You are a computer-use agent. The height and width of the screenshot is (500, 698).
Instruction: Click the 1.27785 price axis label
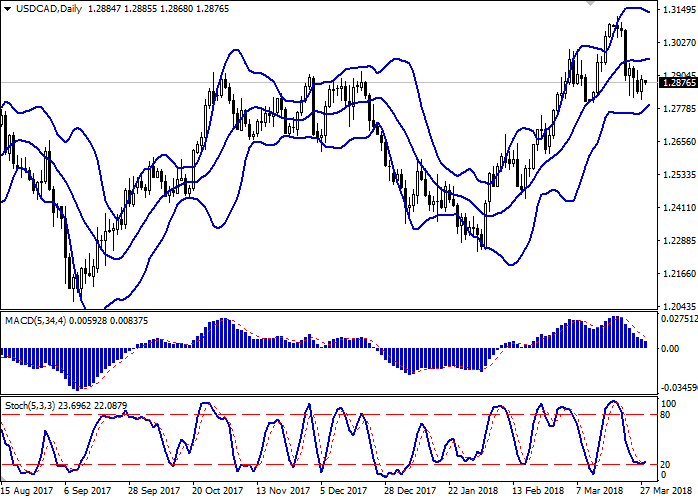coord(679,109)
